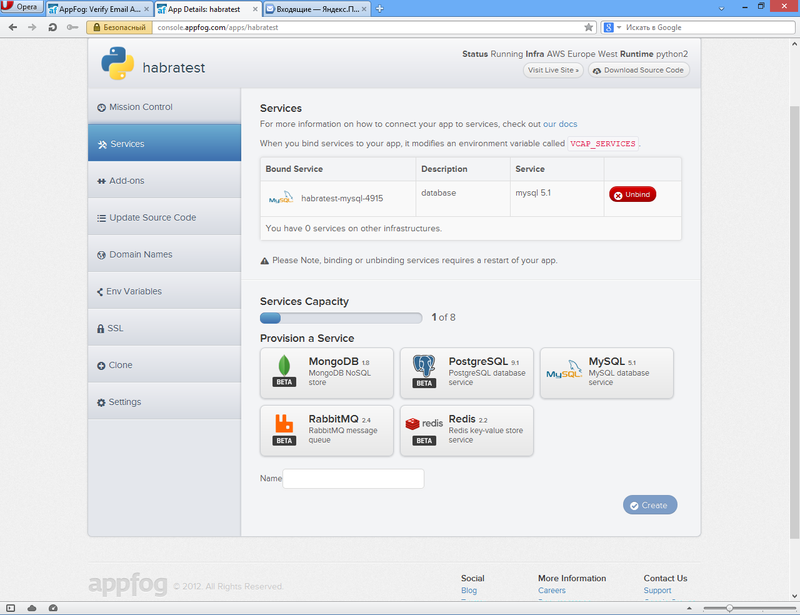Click the Services Capacity progress bar
Image resolution: width=800 pixels, height=615 pixels.
pyautogui.click(x=341, y=318)
